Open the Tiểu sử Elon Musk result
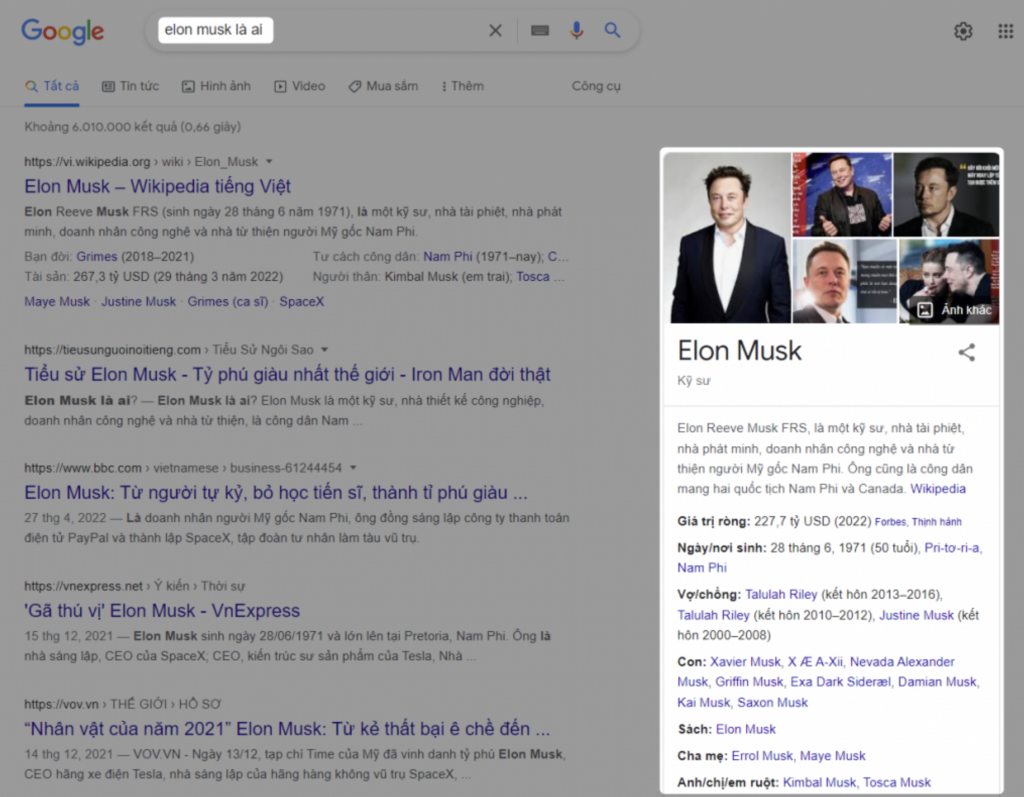Screen dimensions: 1024x797 (287, 374)
